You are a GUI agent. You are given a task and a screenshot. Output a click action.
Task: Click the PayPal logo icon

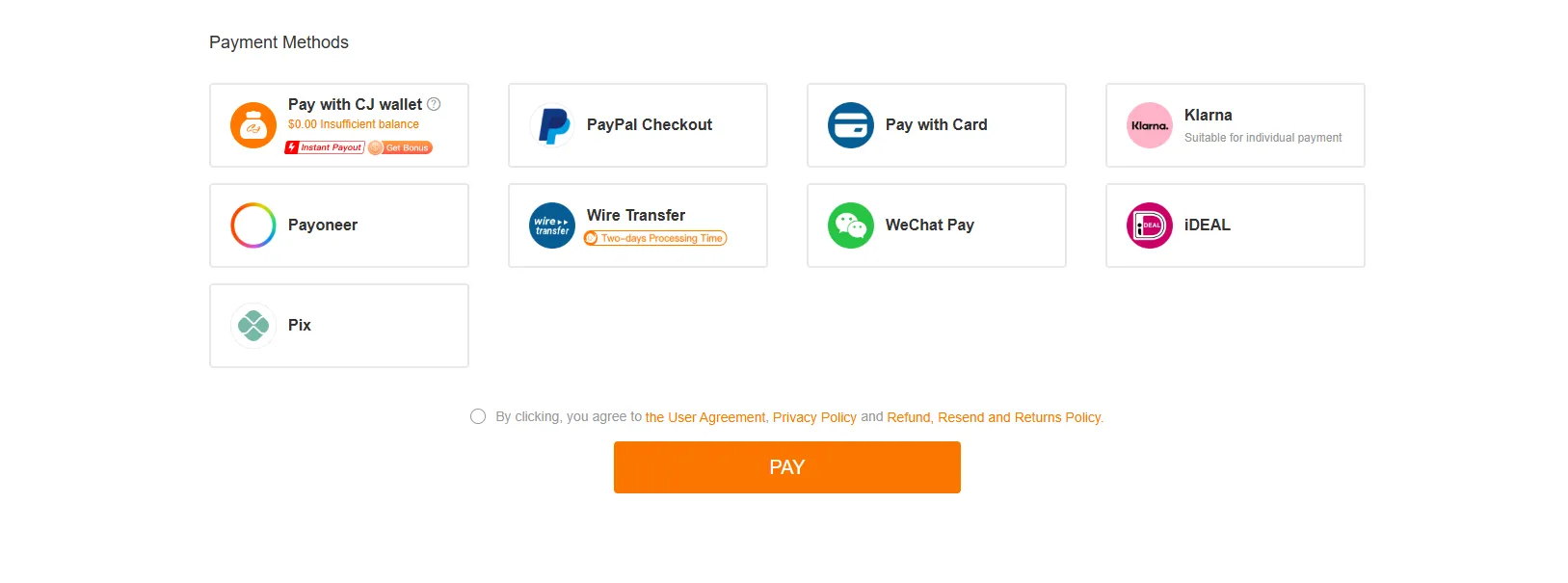552,125
